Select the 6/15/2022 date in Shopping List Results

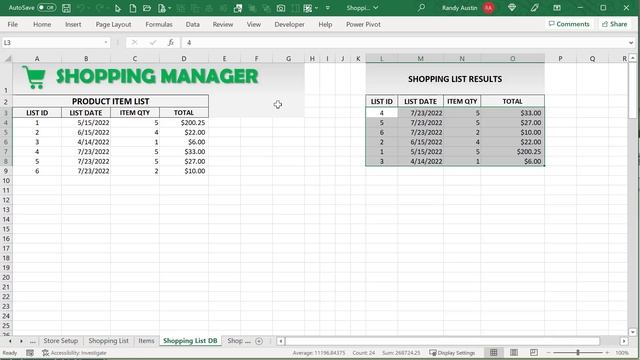pyautogui.click(x=420, y=142)
